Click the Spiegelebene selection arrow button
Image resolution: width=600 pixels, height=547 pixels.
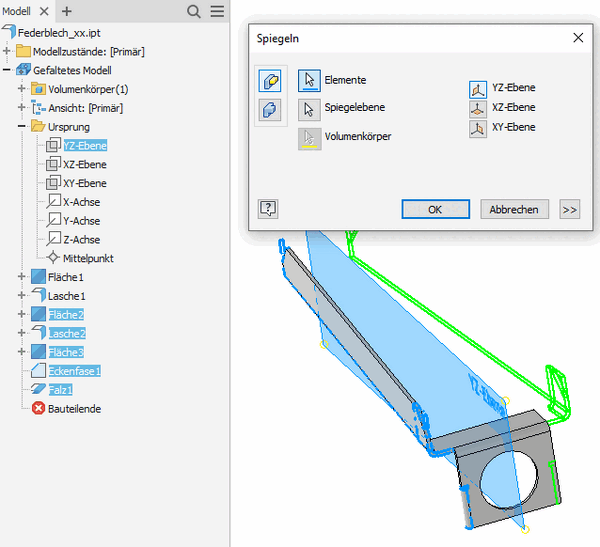point(309,108)
